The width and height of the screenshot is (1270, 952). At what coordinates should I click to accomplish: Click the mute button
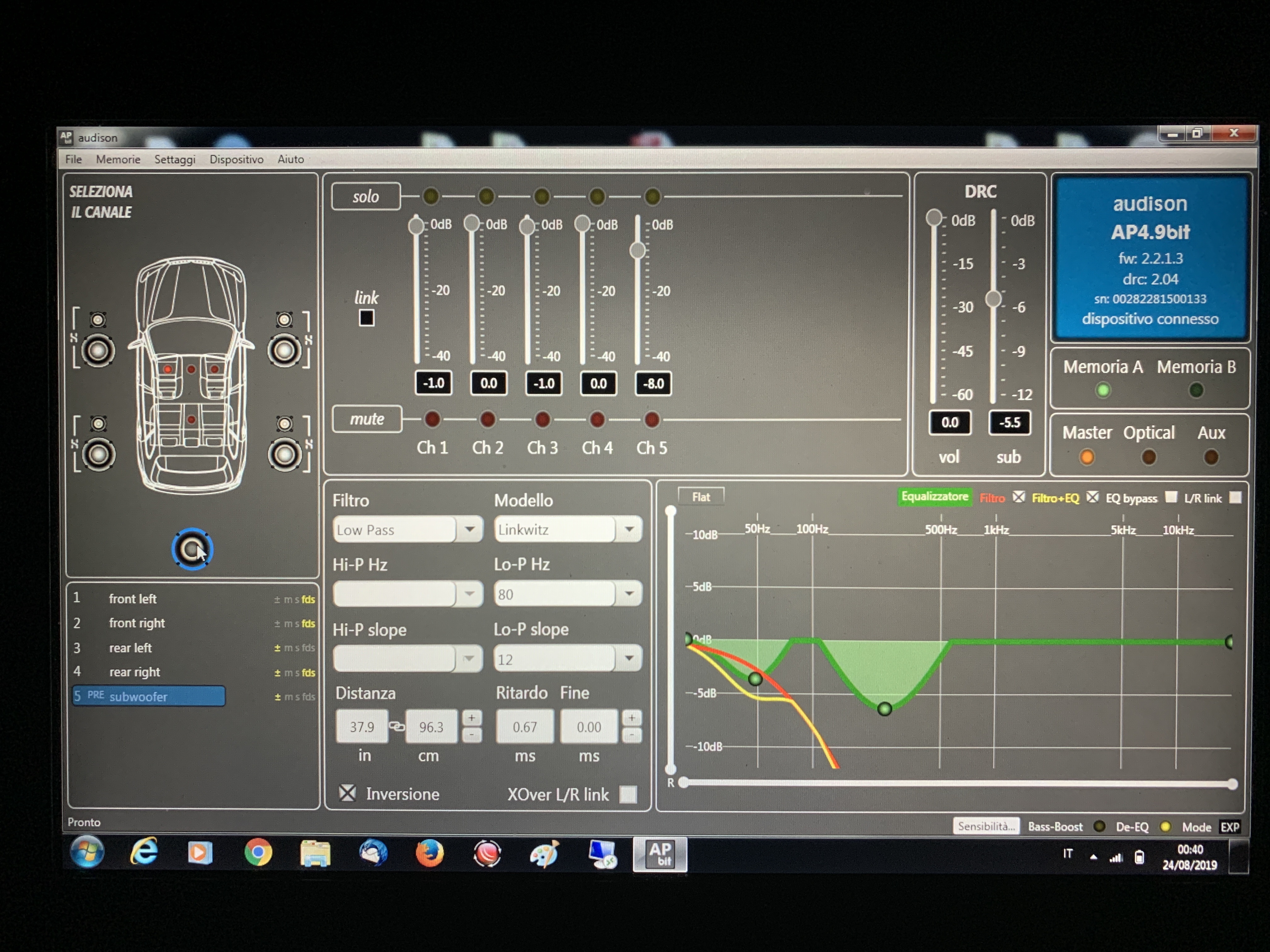(367, 419)
